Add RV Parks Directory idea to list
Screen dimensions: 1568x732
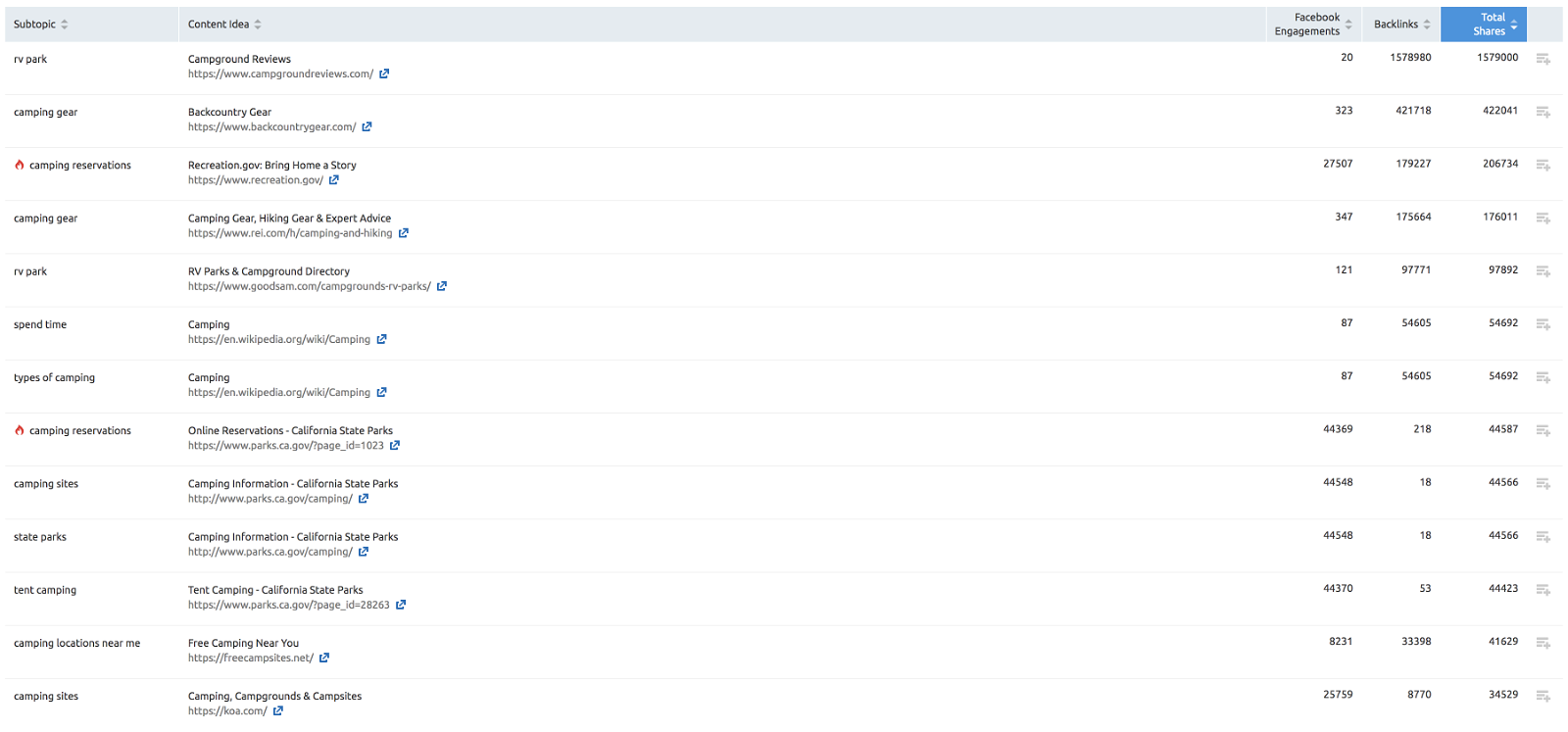1543,270
